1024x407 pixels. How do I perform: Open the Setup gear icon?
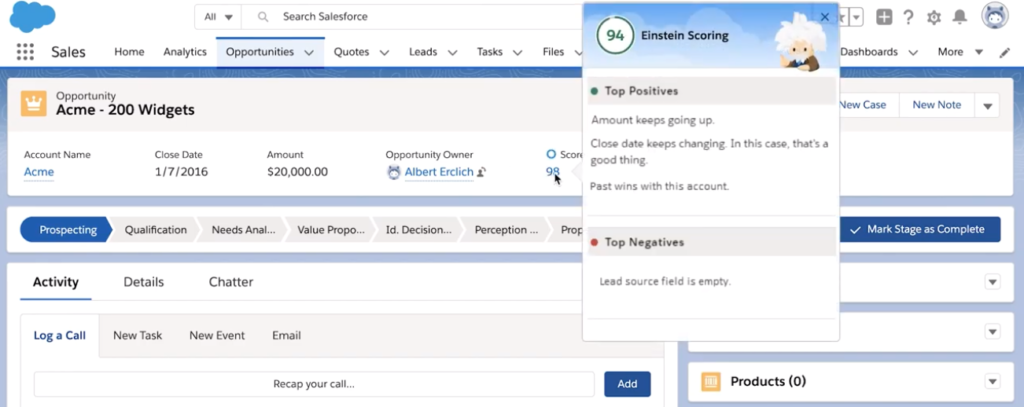coord(934,17)
